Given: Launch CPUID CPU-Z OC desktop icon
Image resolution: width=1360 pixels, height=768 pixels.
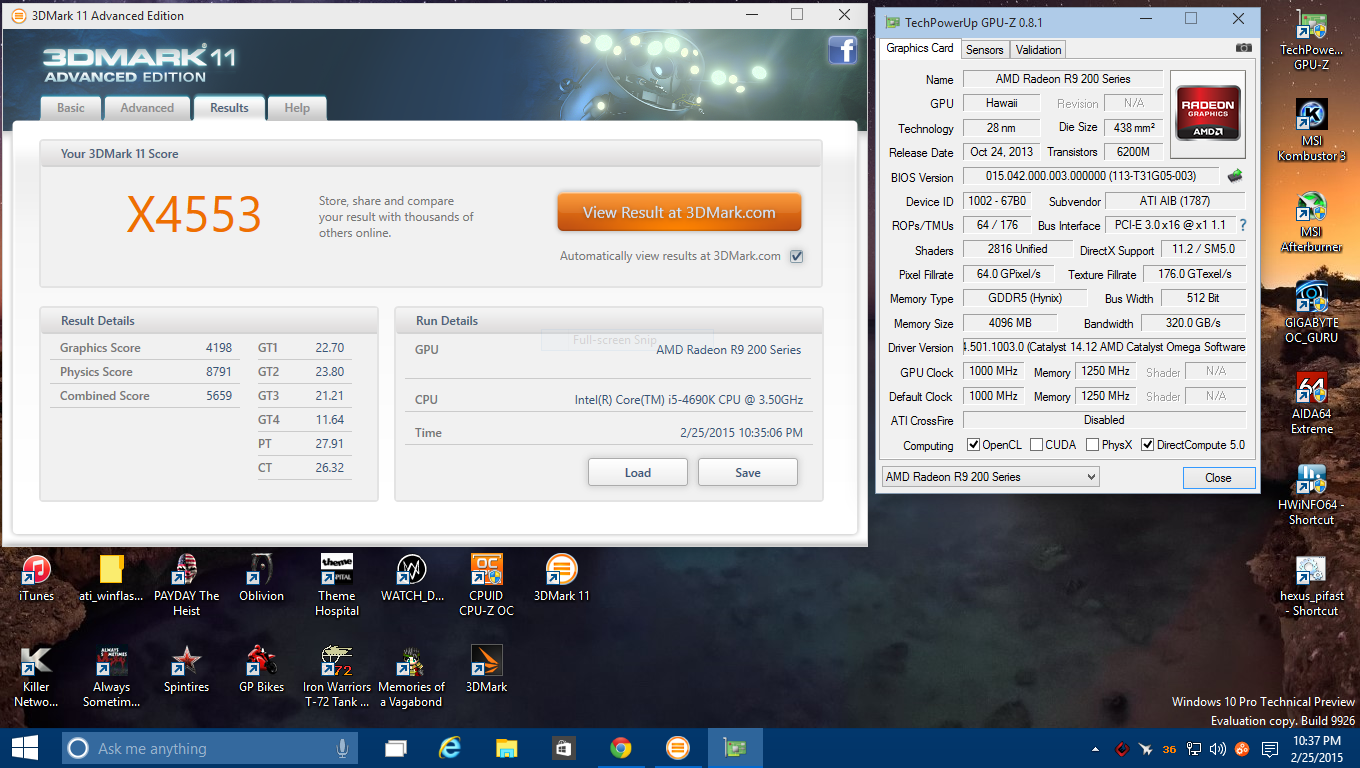Looking at the screenshot, I should coord(487,585).
